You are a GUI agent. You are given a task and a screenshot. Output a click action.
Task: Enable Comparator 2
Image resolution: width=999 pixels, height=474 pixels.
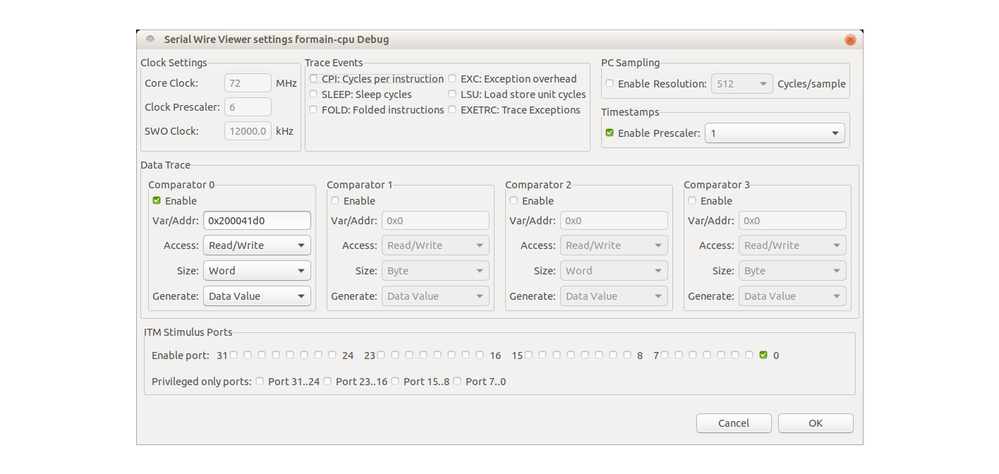[x=514, y=201]
